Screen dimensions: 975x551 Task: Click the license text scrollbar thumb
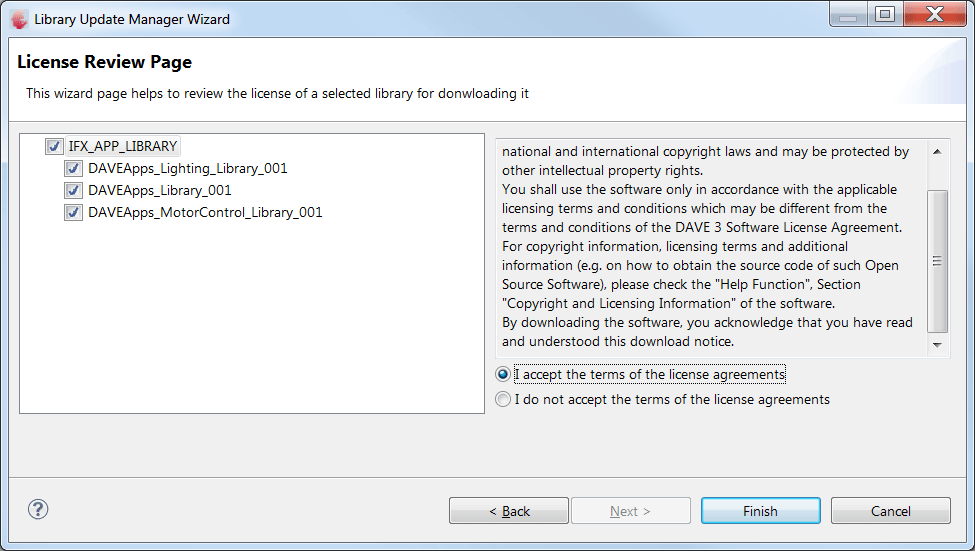(937, 261)
